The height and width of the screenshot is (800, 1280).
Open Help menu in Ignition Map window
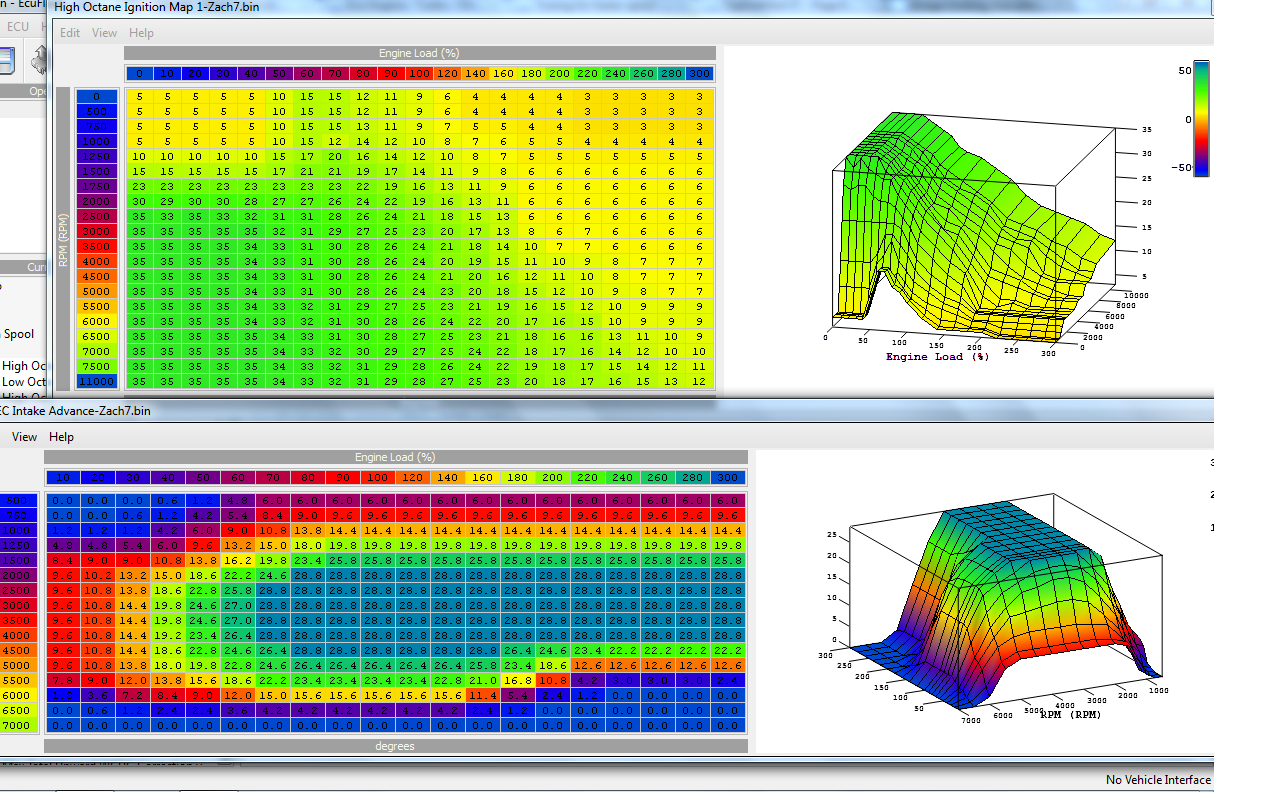click(x=142, y=32)
